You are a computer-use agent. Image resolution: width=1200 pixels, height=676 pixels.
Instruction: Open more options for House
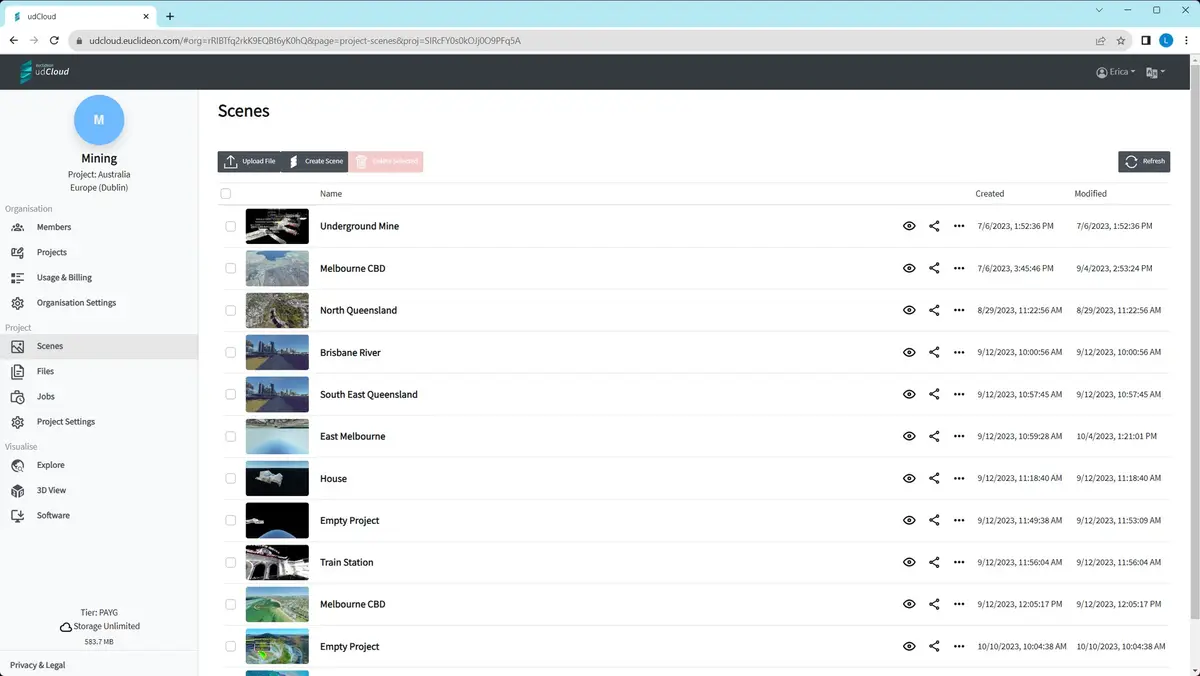(959, 478)
